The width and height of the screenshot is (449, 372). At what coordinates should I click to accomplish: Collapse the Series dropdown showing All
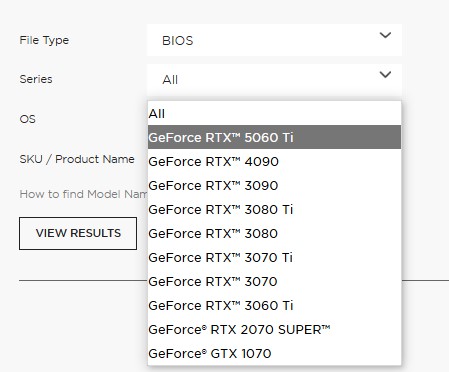pyautogui.click(x=274, y=80)
